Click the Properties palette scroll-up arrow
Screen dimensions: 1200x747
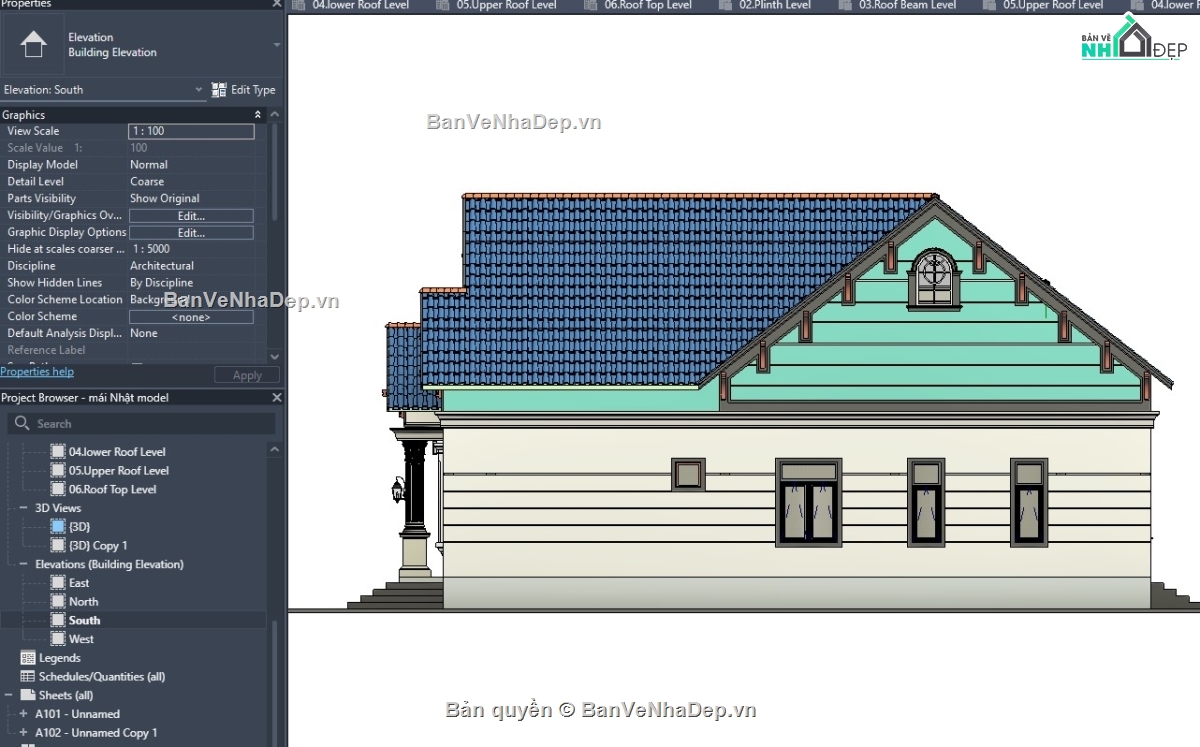(x=275, y=115)
